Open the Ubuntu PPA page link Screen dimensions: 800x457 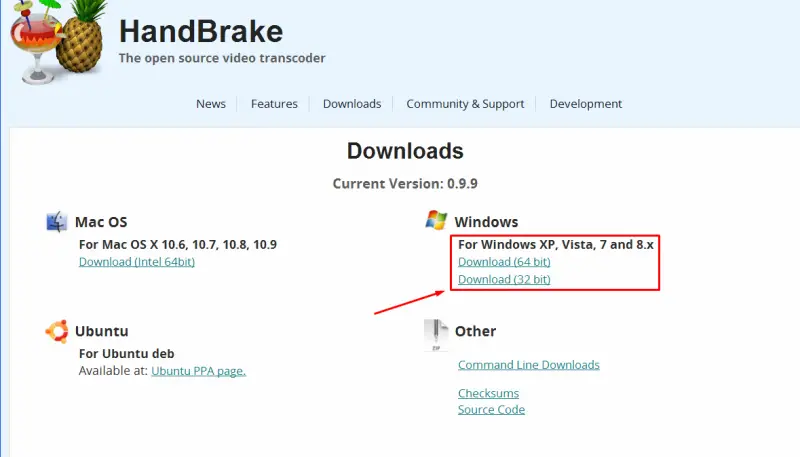pyautogui.click(x=198, y=371)
